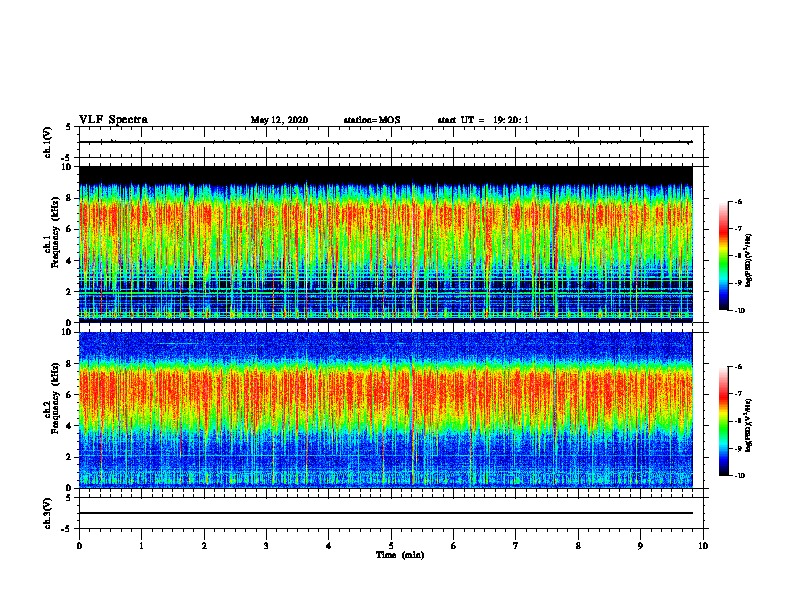The width and height of the screenshot is (792, 612).
Task: Click the "start UT = 19:20:1" header text
Action: coord(483,120)
